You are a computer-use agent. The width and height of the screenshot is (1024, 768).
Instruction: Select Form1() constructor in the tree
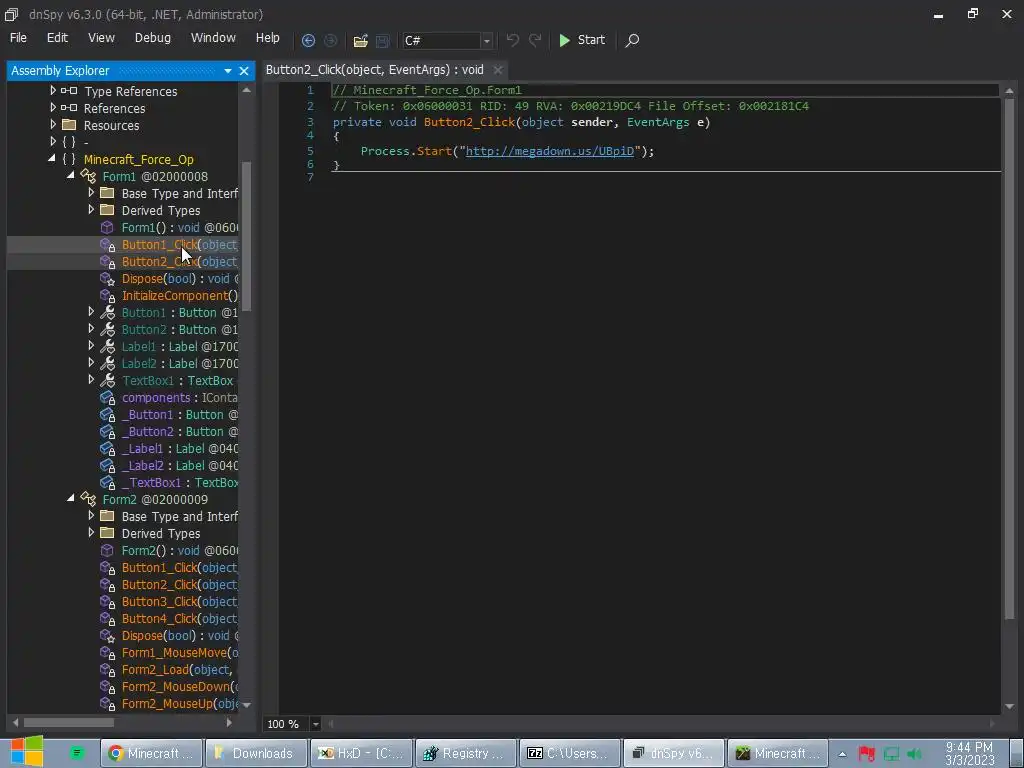click(x=180, y=227)
